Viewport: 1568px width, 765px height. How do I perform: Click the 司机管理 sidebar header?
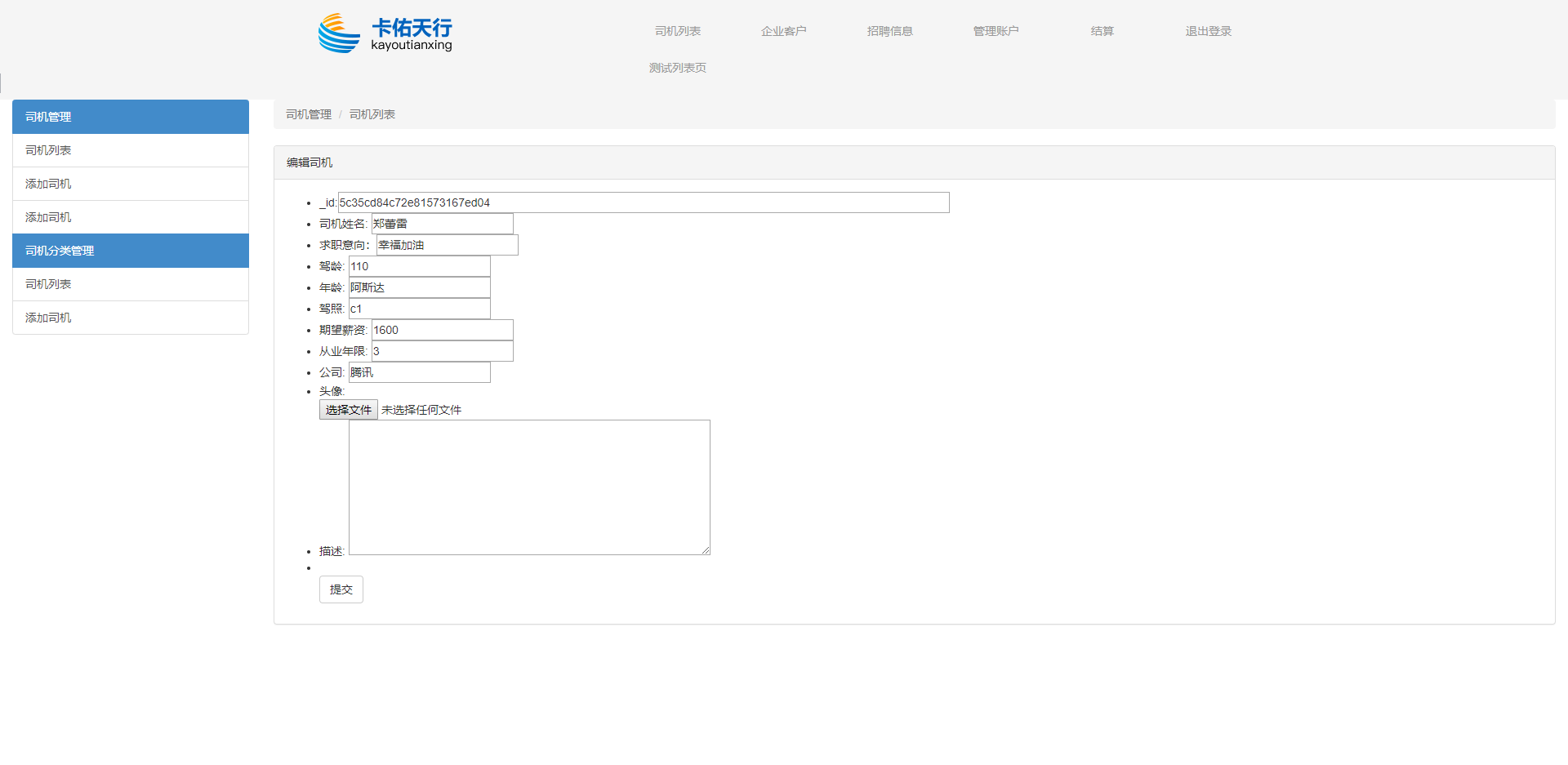click(131, 117)
